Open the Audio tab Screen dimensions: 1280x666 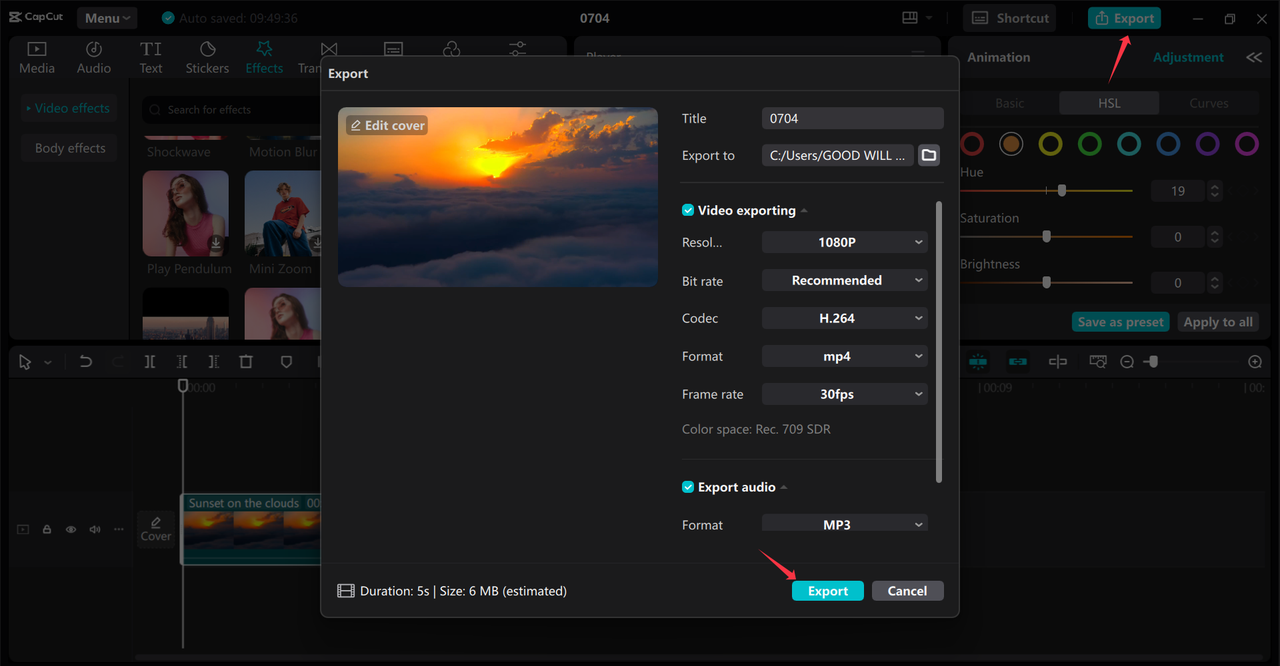pyautogui.click(x=94, y=58)
